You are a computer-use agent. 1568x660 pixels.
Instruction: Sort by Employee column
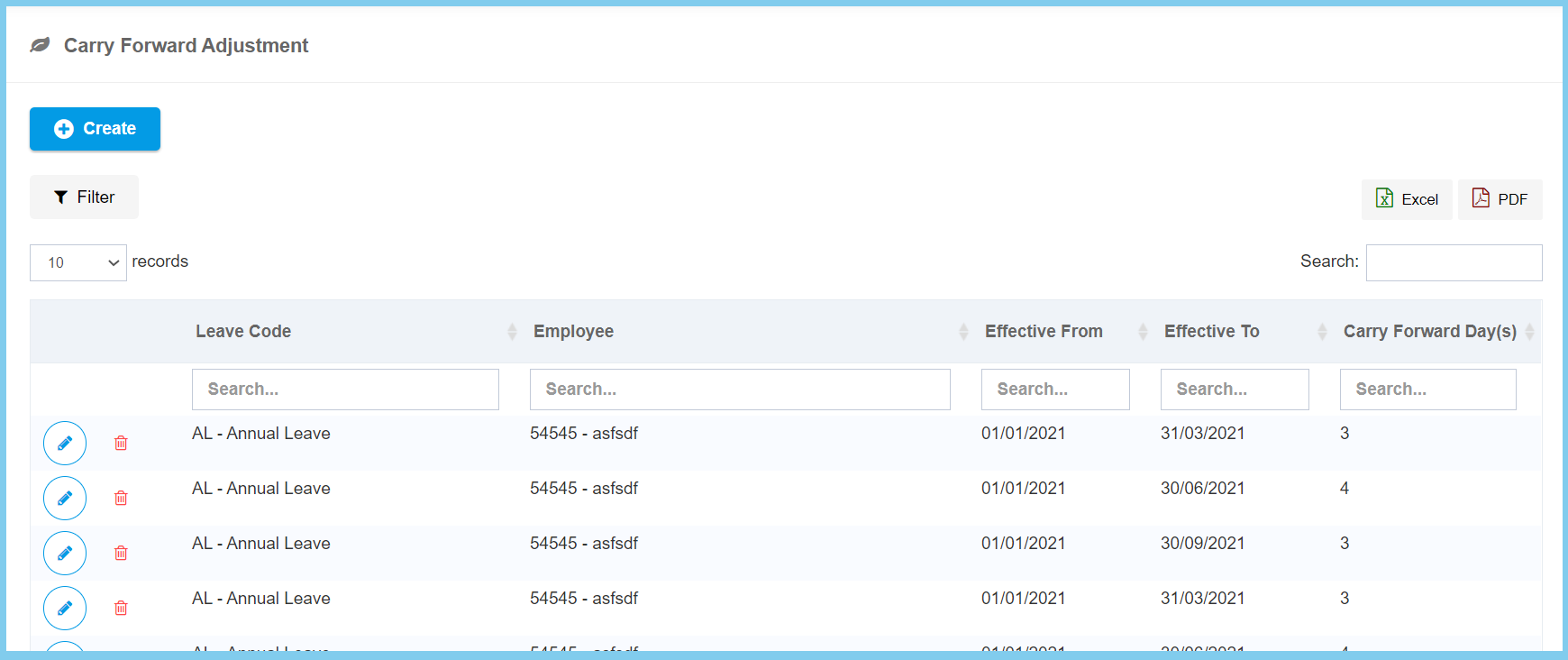pyautogui.click(x=573, y=331)
